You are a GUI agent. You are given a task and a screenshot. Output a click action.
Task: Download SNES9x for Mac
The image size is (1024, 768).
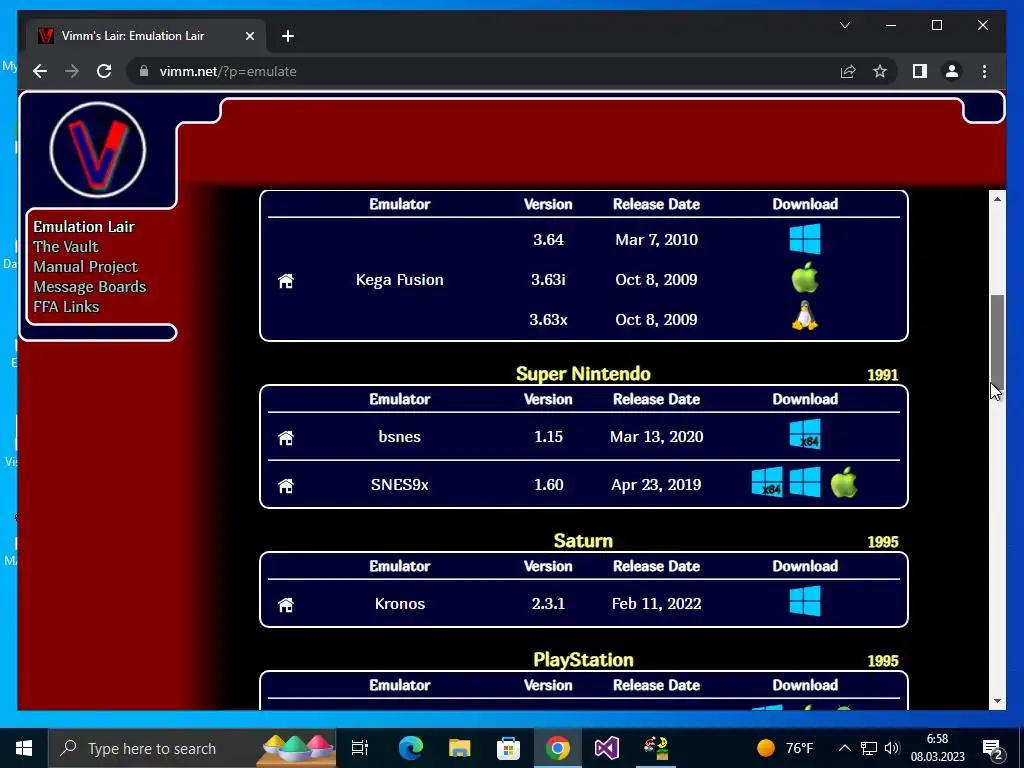(844, 483)
